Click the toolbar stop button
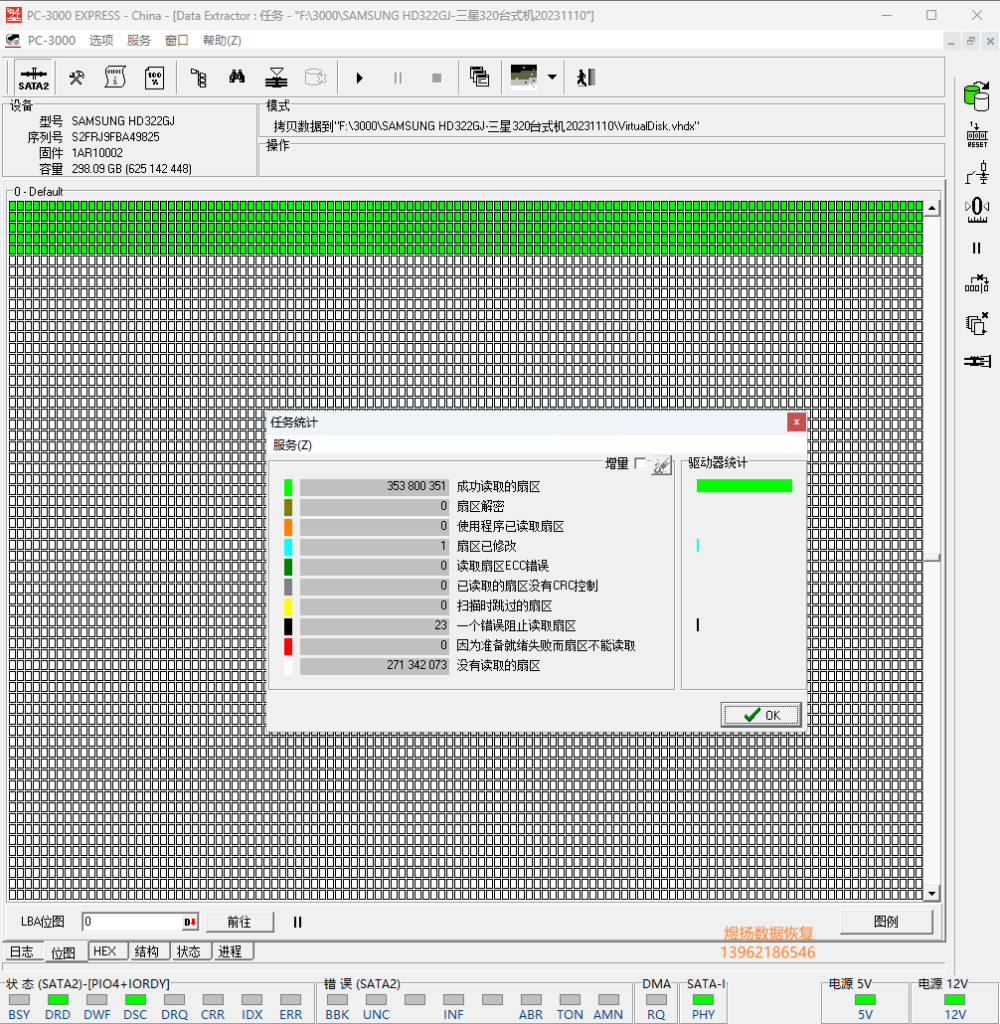This screenshot has height=1024, width=1000. [x=437, y=78]
